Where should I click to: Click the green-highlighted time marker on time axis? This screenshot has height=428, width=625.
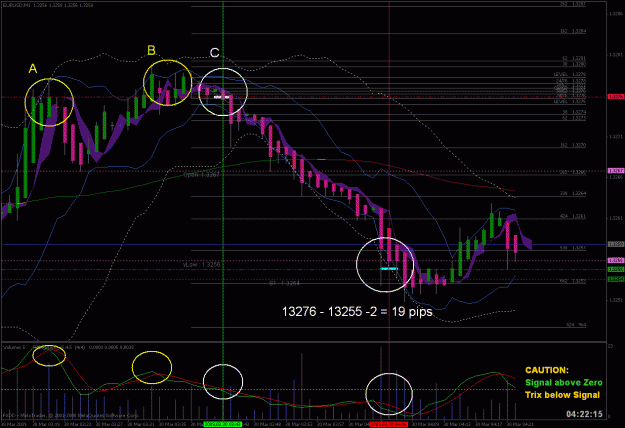pyautogui.click(x=222, y=424)
